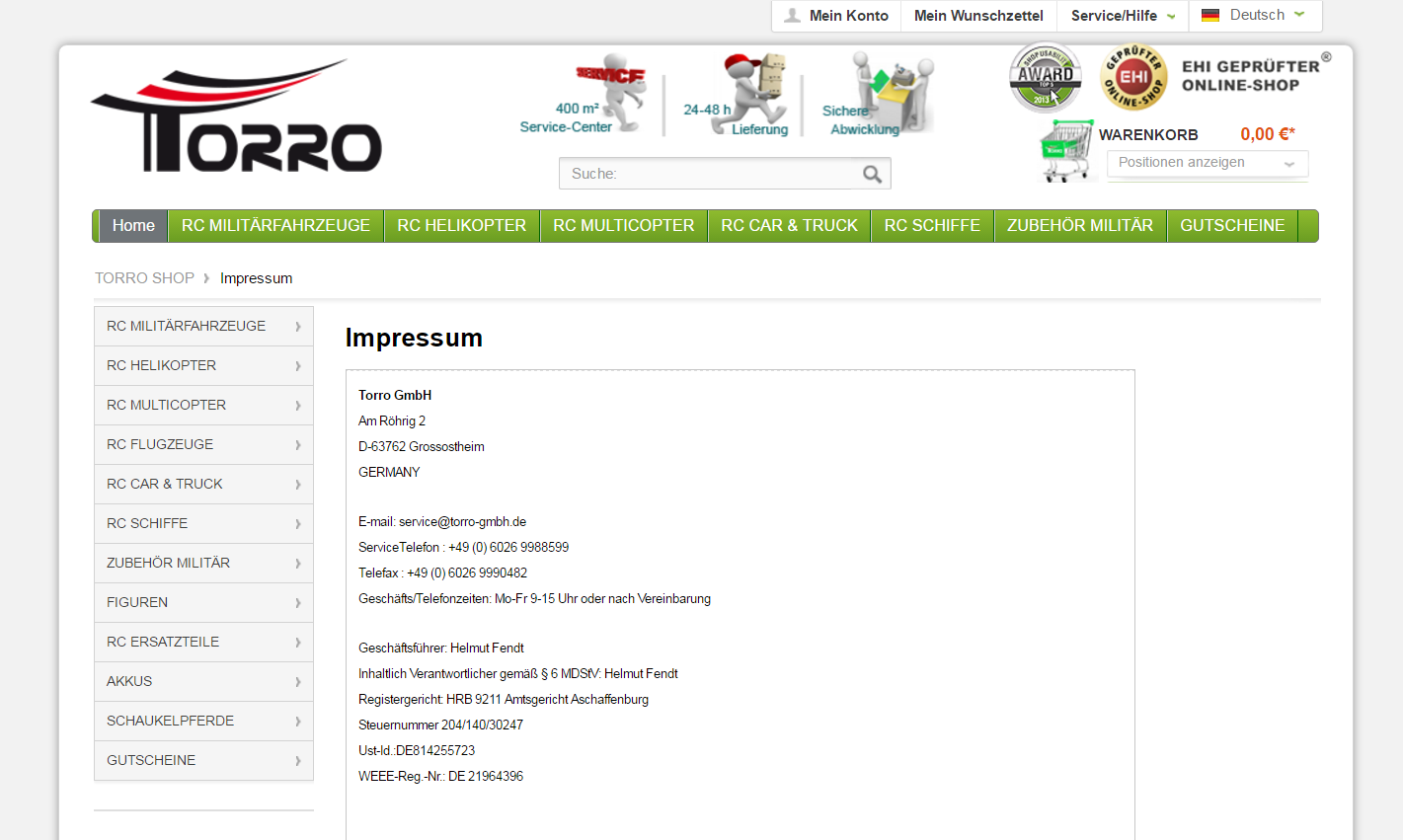Expand the sidebar RC FLUGZEUGE arrow
This screenshot has height=840, width=1403.
coord(298,444)
